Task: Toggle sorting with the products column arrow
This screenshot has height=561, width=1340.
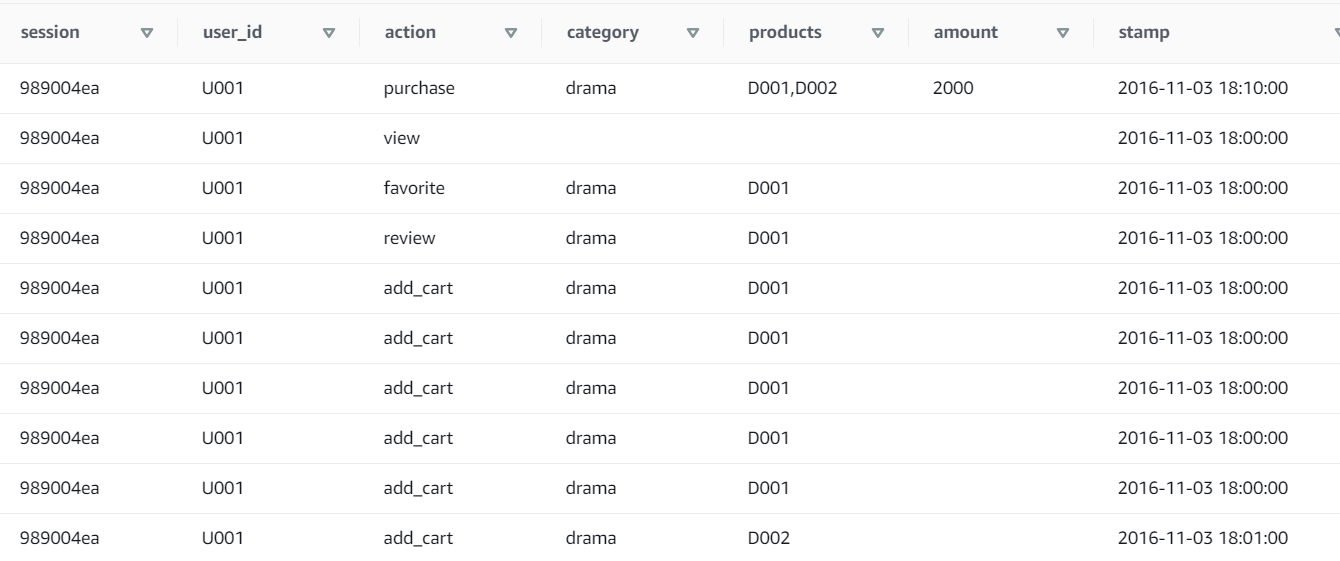Action: [878, 33]
